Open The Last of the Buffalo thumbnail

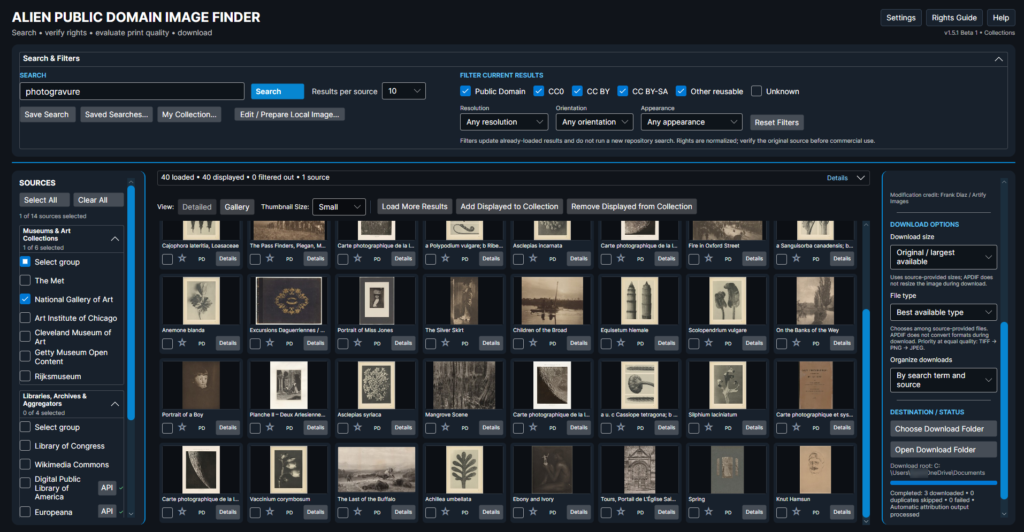point(376,469)
